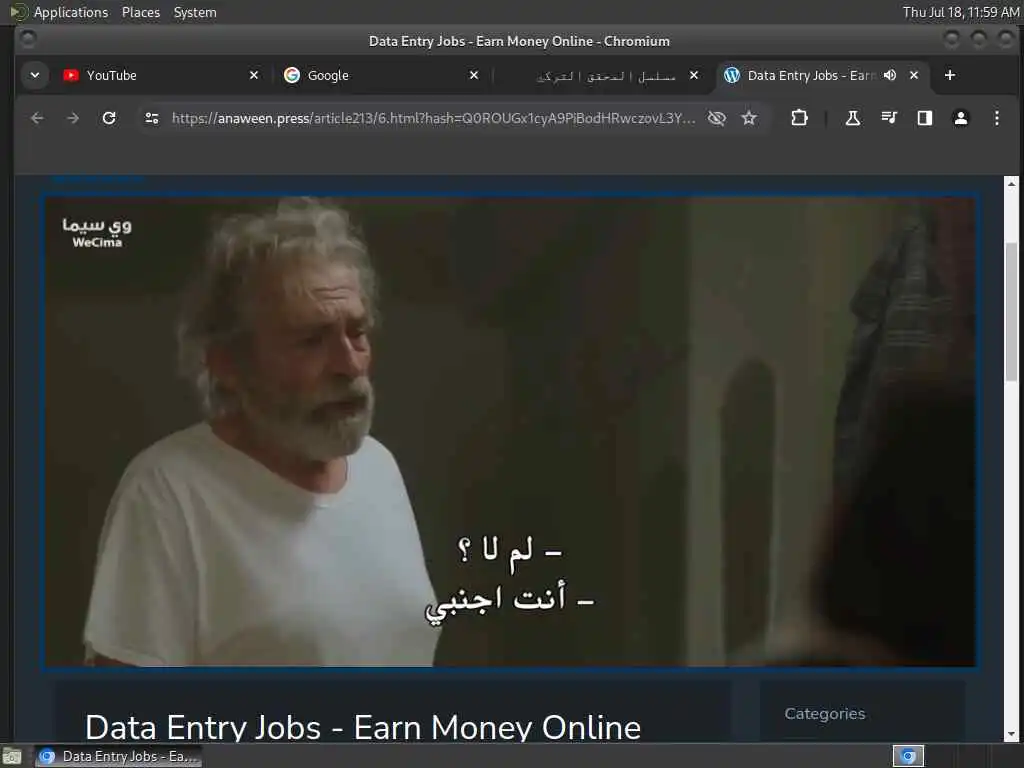Click the vertical scrollbar thumb

pos(1012,312)
